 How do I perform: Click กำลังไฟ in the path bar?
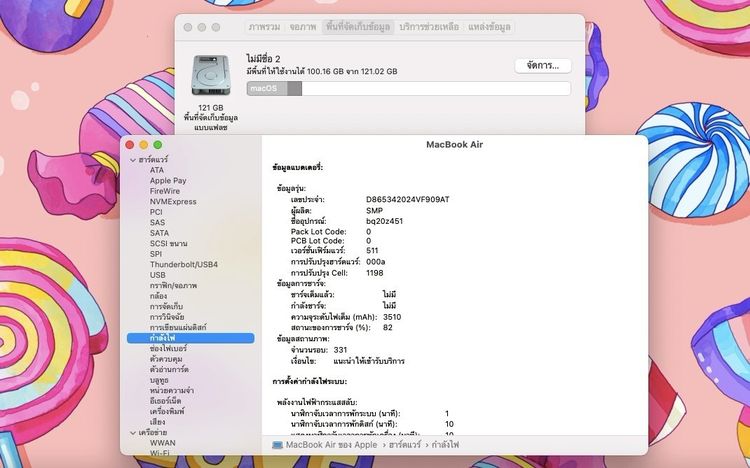pos(445,445)
